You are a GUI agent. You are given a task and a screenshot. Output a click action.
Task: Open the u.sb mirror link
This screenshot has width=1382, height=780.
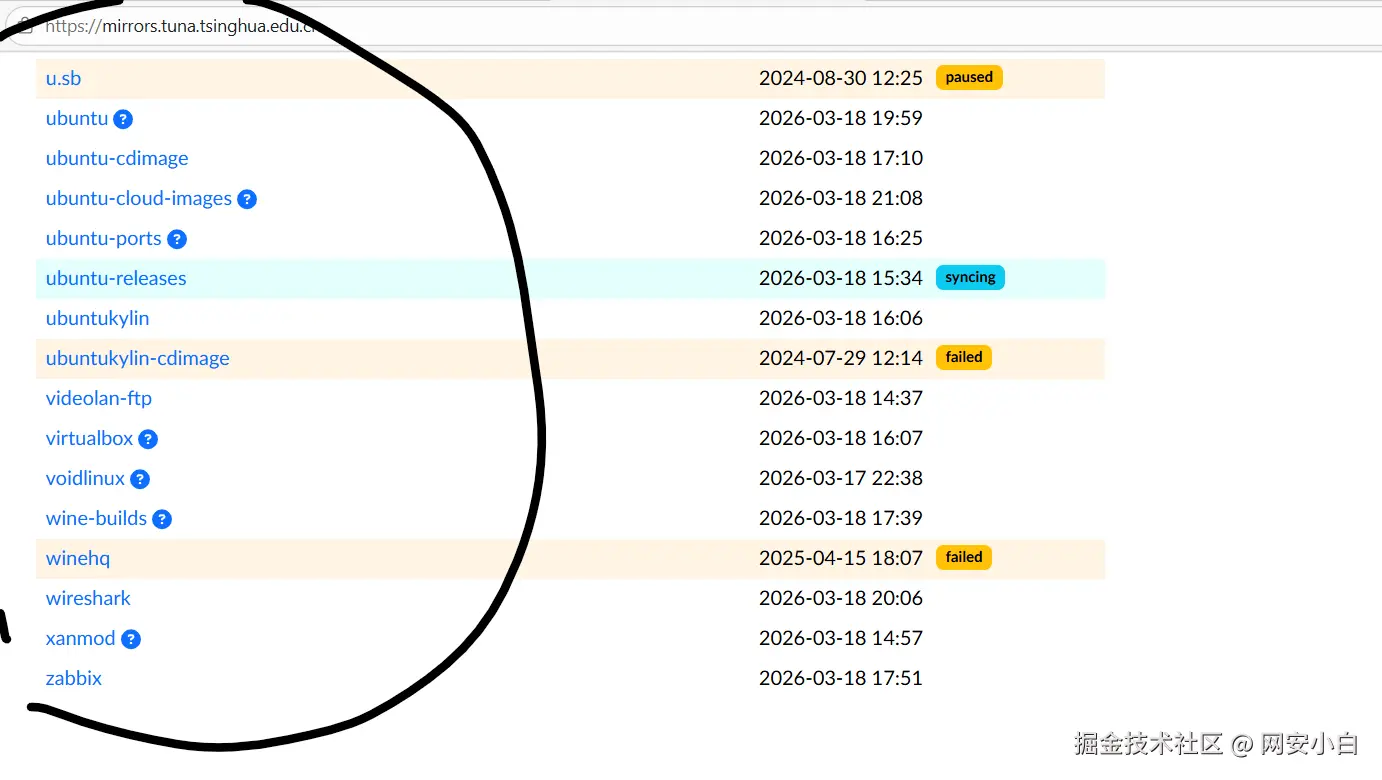tap(63, 78)
